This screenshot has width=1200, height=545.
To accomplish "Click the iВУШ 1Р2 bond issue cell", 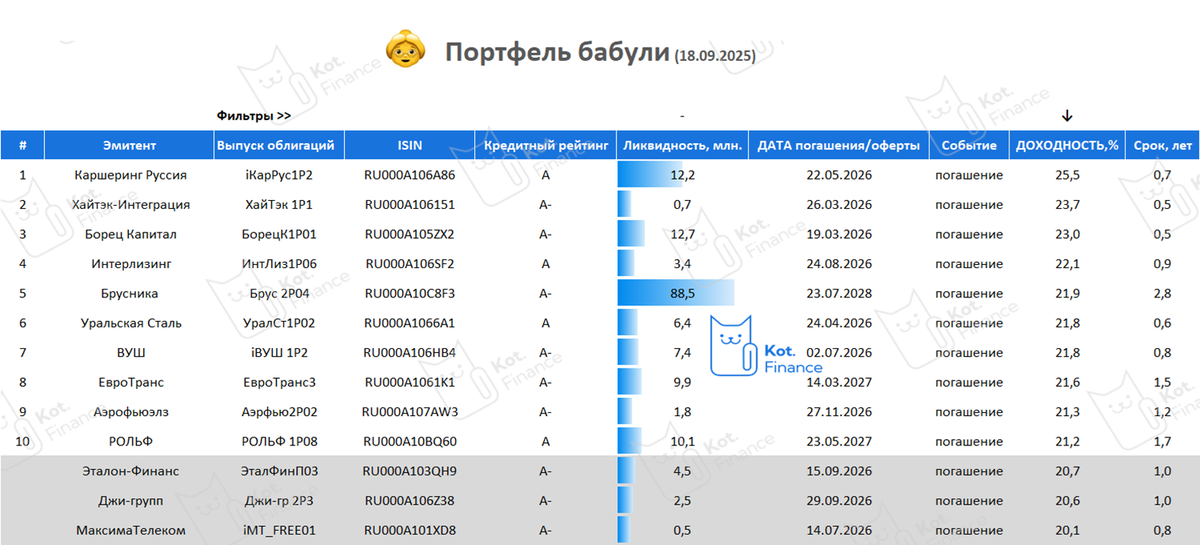I will 279,353.
